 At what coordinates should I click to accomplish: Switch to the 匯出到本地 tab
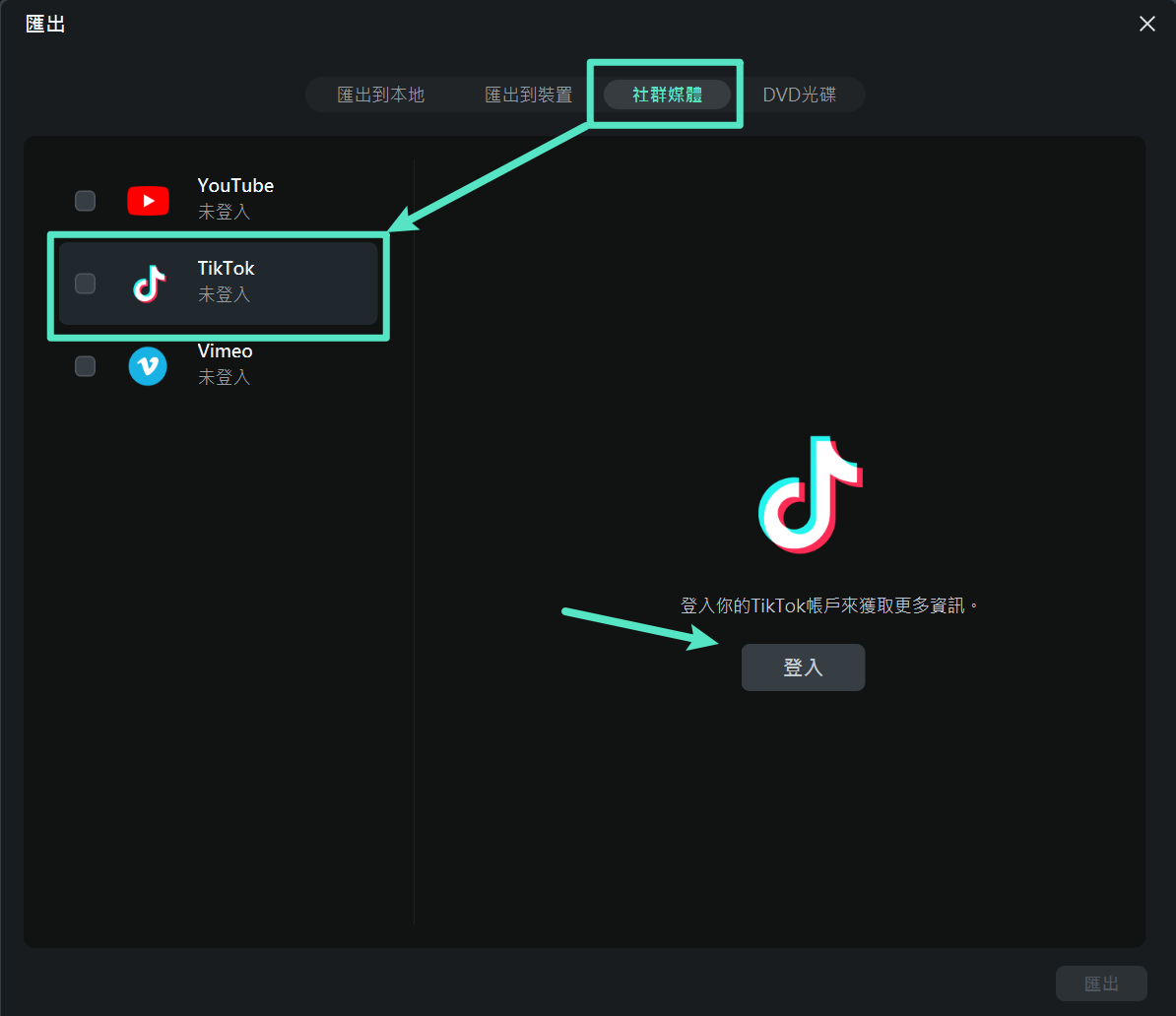coord(381,95)
